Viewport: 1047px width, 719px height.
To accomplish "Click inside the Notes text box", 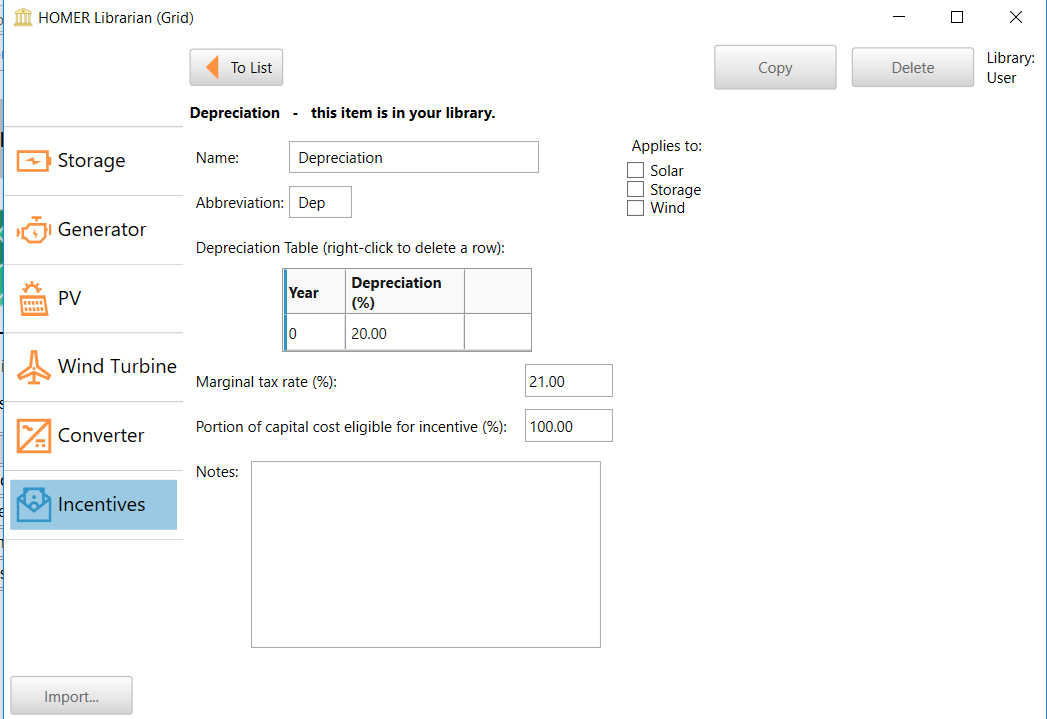I will tap(425, 553).
